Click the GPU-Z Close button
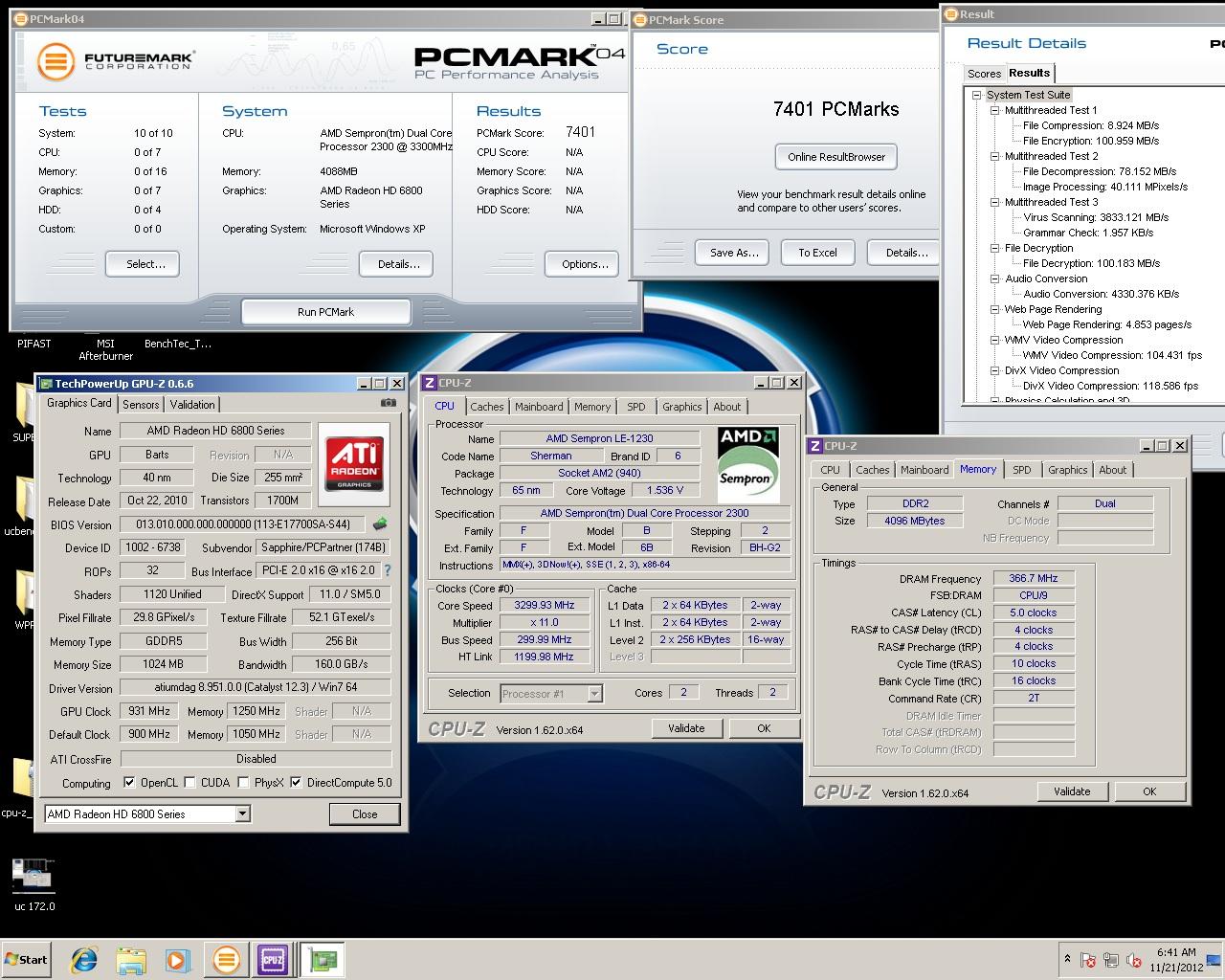Viewport: 1225px width, 980px height. point(365,814)
